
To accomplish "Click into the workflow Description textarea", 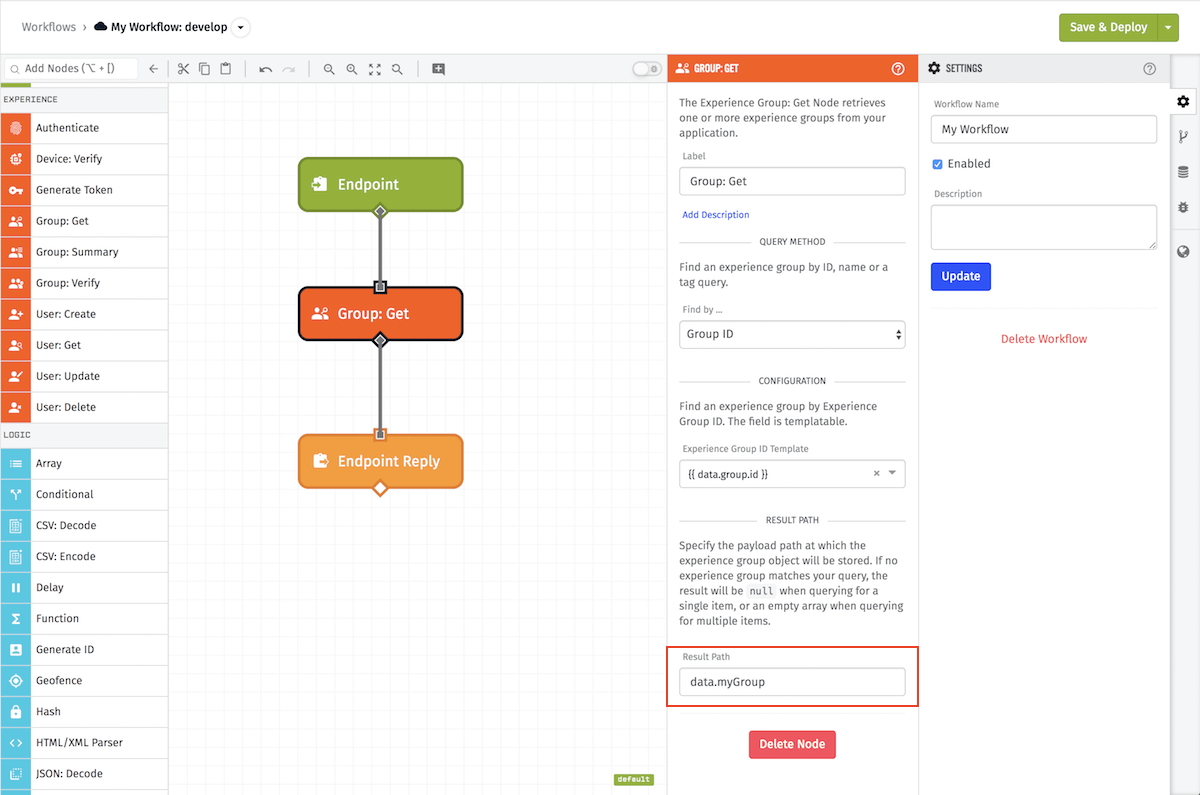I will click(x=1044, y=227).
